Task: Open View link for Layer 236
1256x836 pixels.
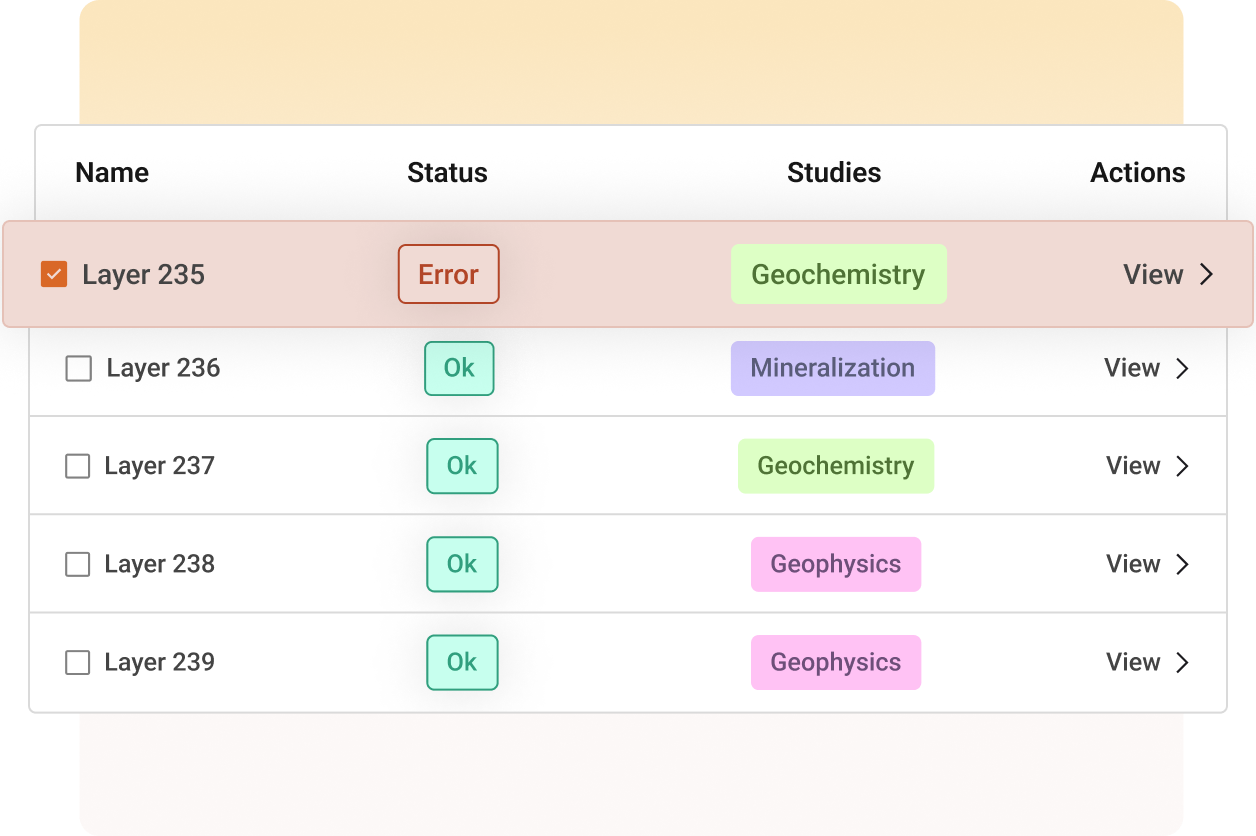Action: [x=1132, y=368]
